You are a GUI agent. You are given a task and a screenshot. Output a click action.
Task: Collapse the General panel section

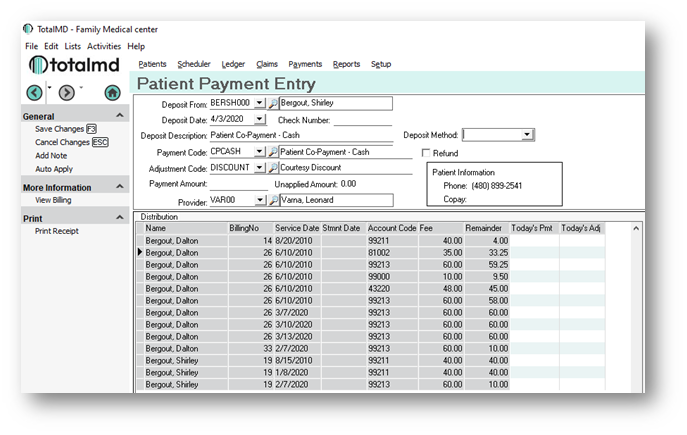[121, 116]
